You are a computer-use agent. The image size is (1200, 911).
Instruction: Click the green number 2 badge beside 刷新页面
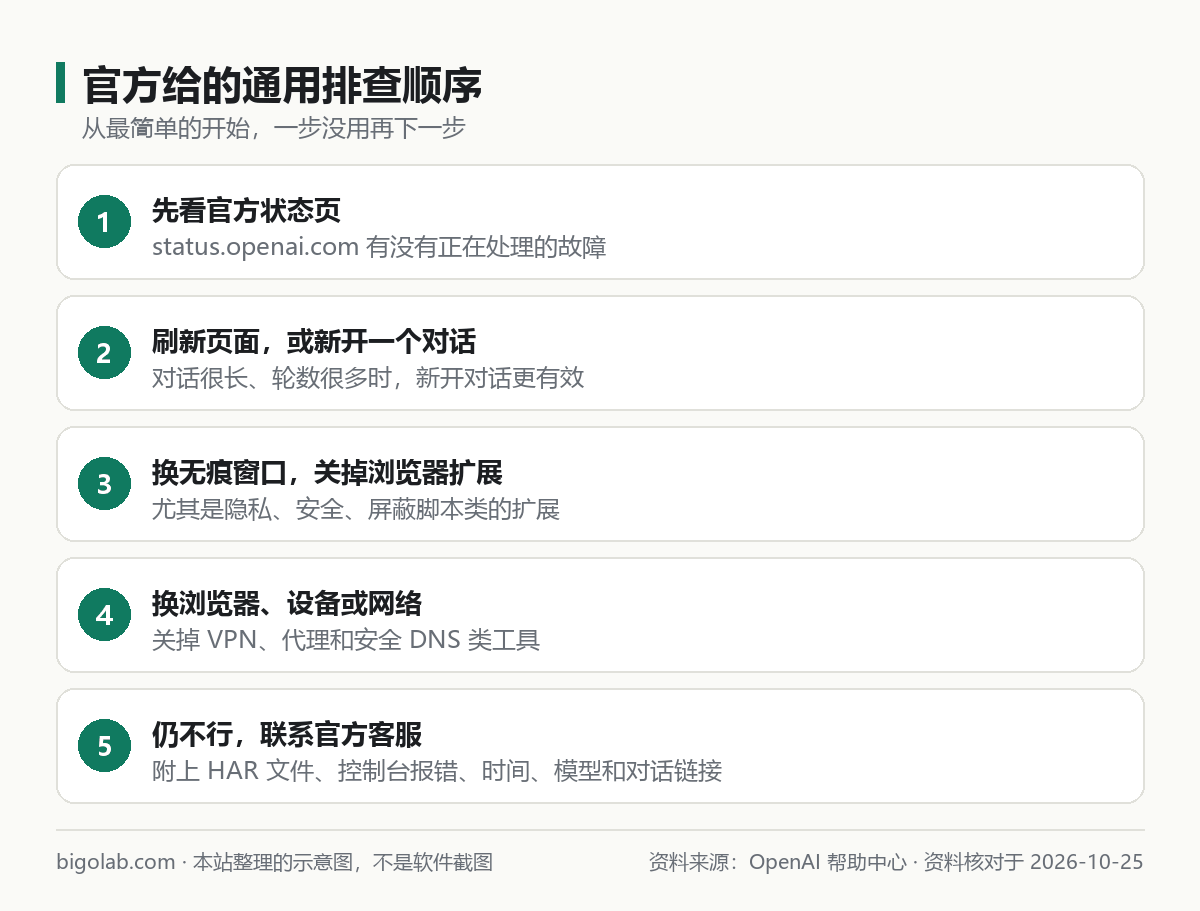[105, 353]
